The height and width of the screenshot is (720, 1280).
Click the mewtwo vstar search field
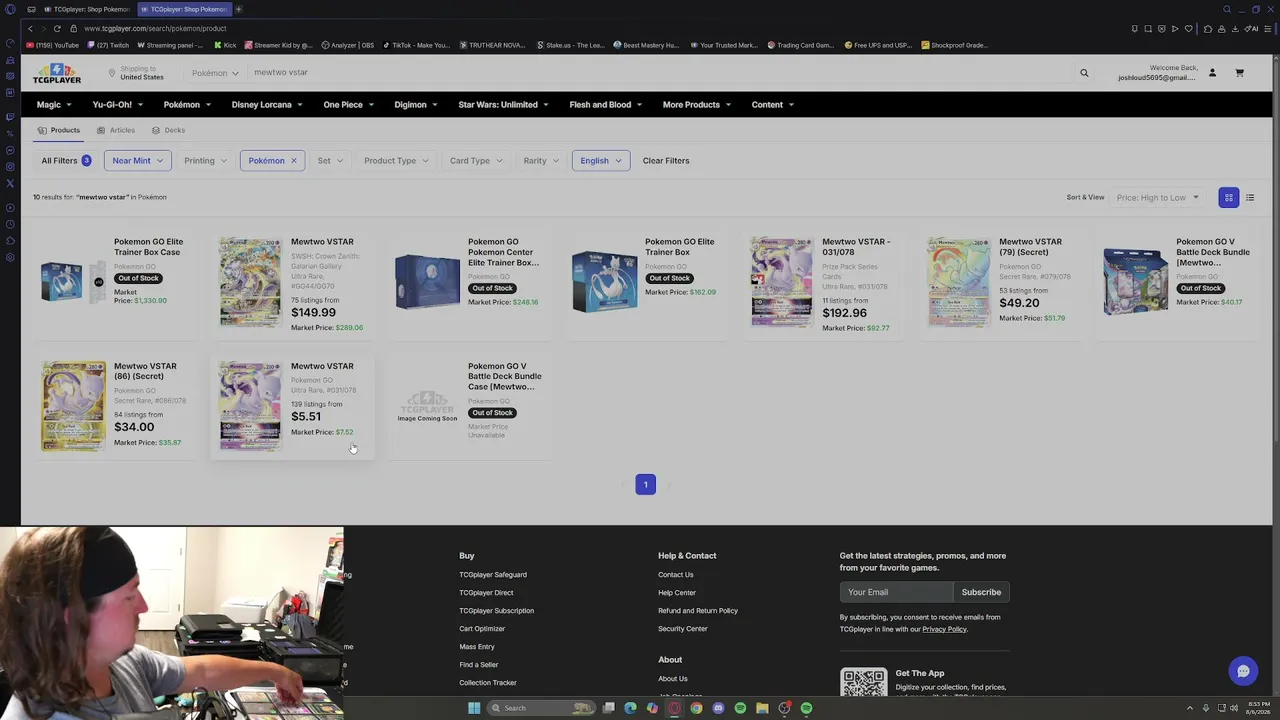(x=660, y=72)
